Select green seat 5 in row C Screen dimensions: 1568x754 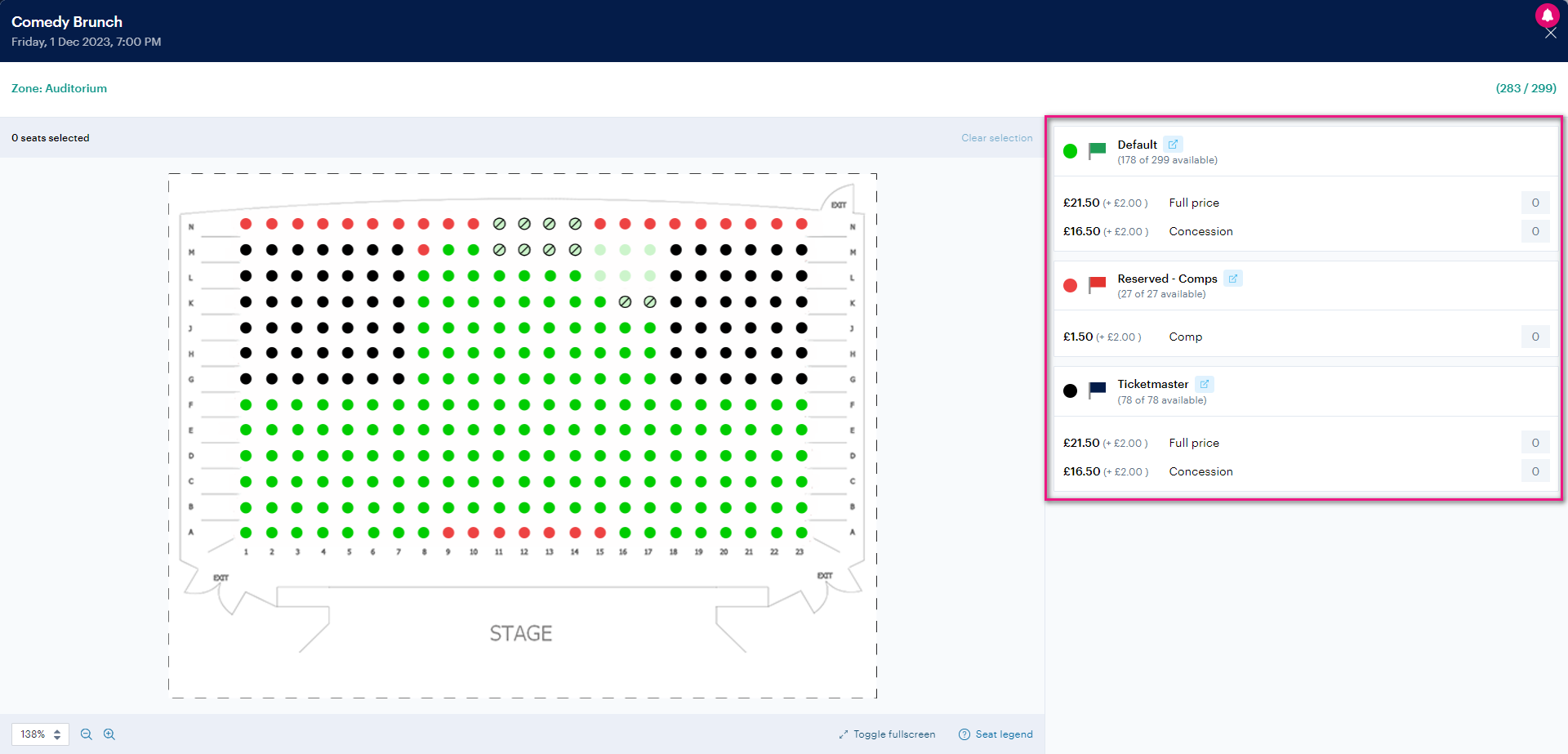pos(347,482)
